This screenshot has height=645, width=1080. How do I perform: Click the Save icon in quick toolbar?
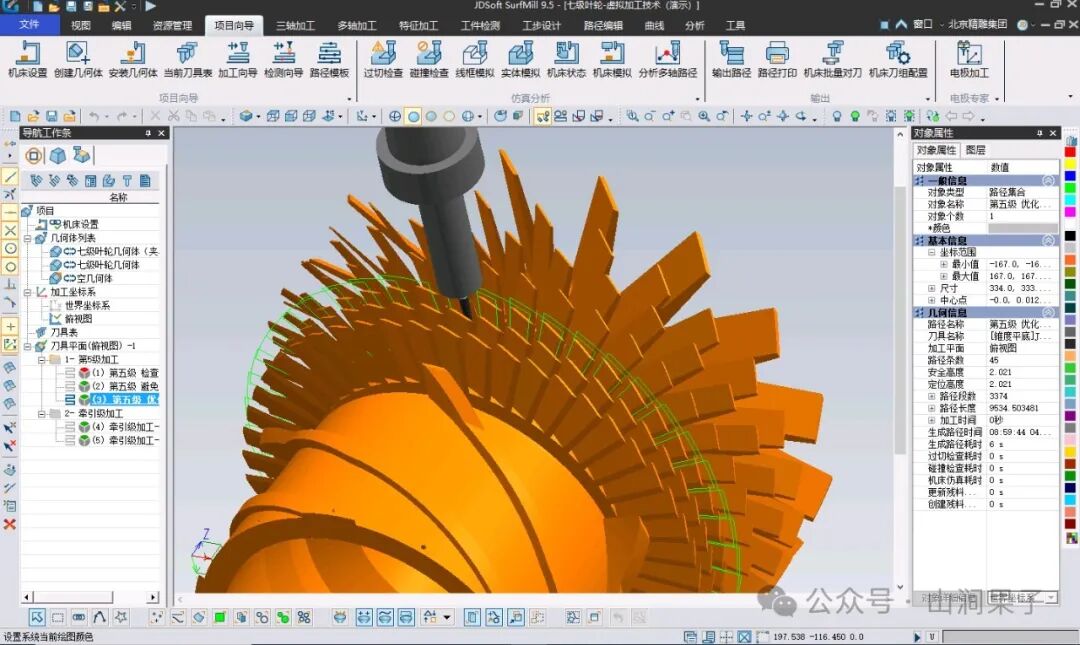71,6
